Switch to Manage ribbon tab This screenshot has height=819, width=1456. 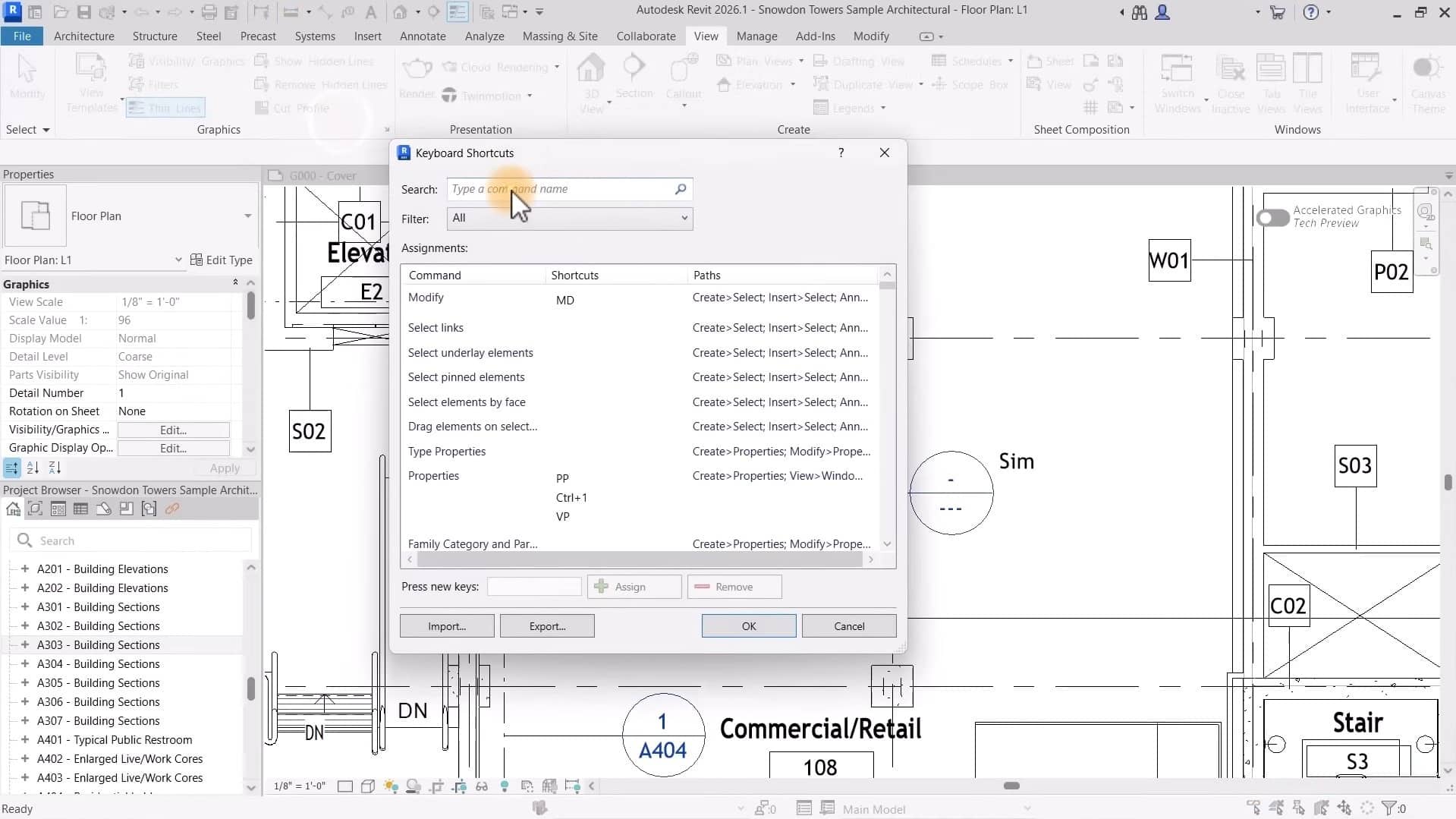coord(756,36)
